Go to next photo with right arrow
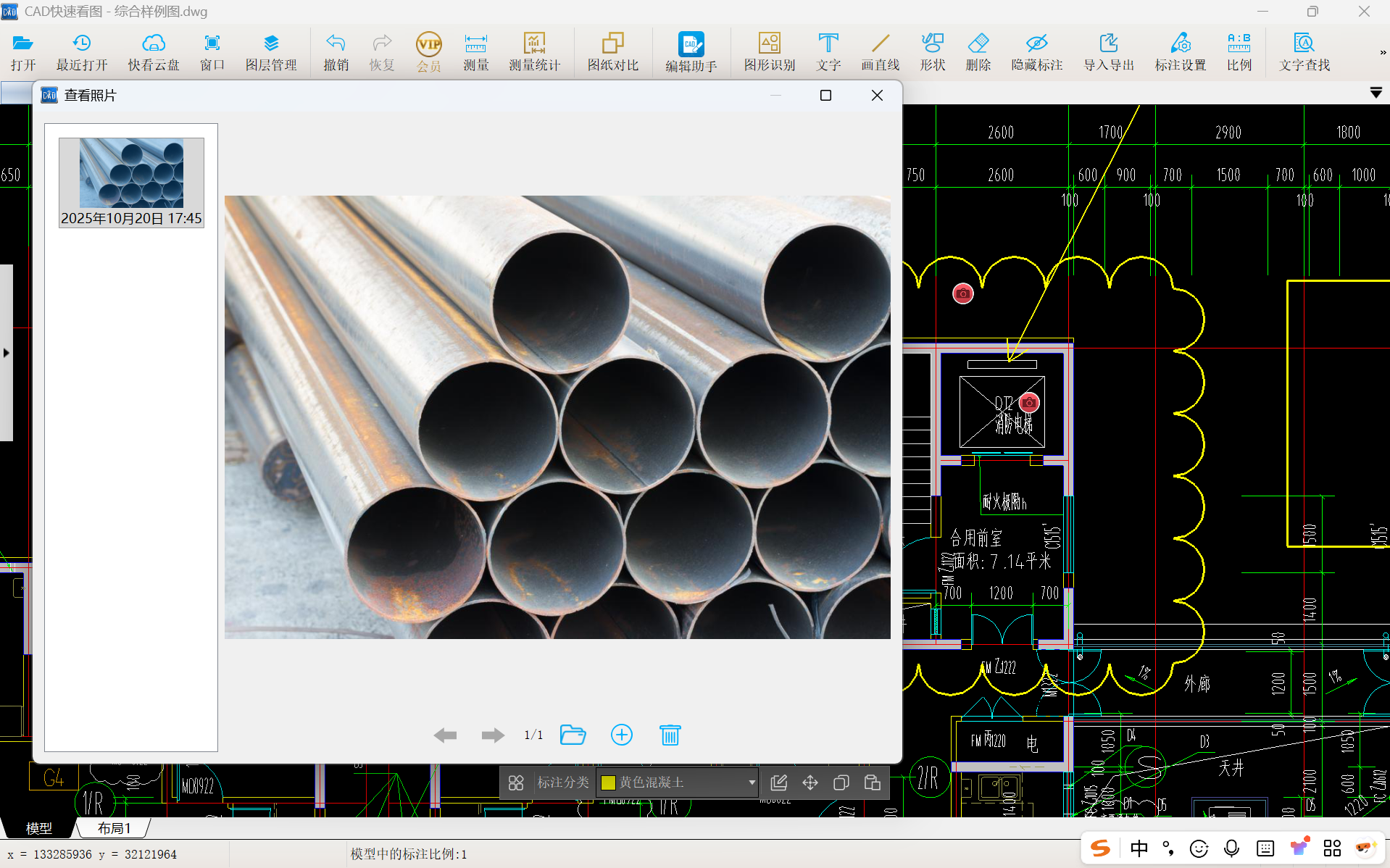 [493, 735]
